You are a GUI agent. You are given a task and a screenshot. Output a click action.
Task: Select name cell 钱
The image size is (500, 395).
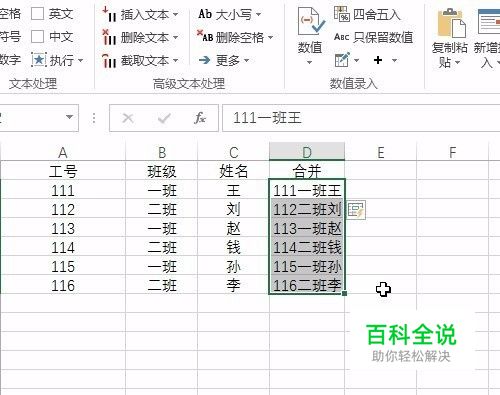234,247
